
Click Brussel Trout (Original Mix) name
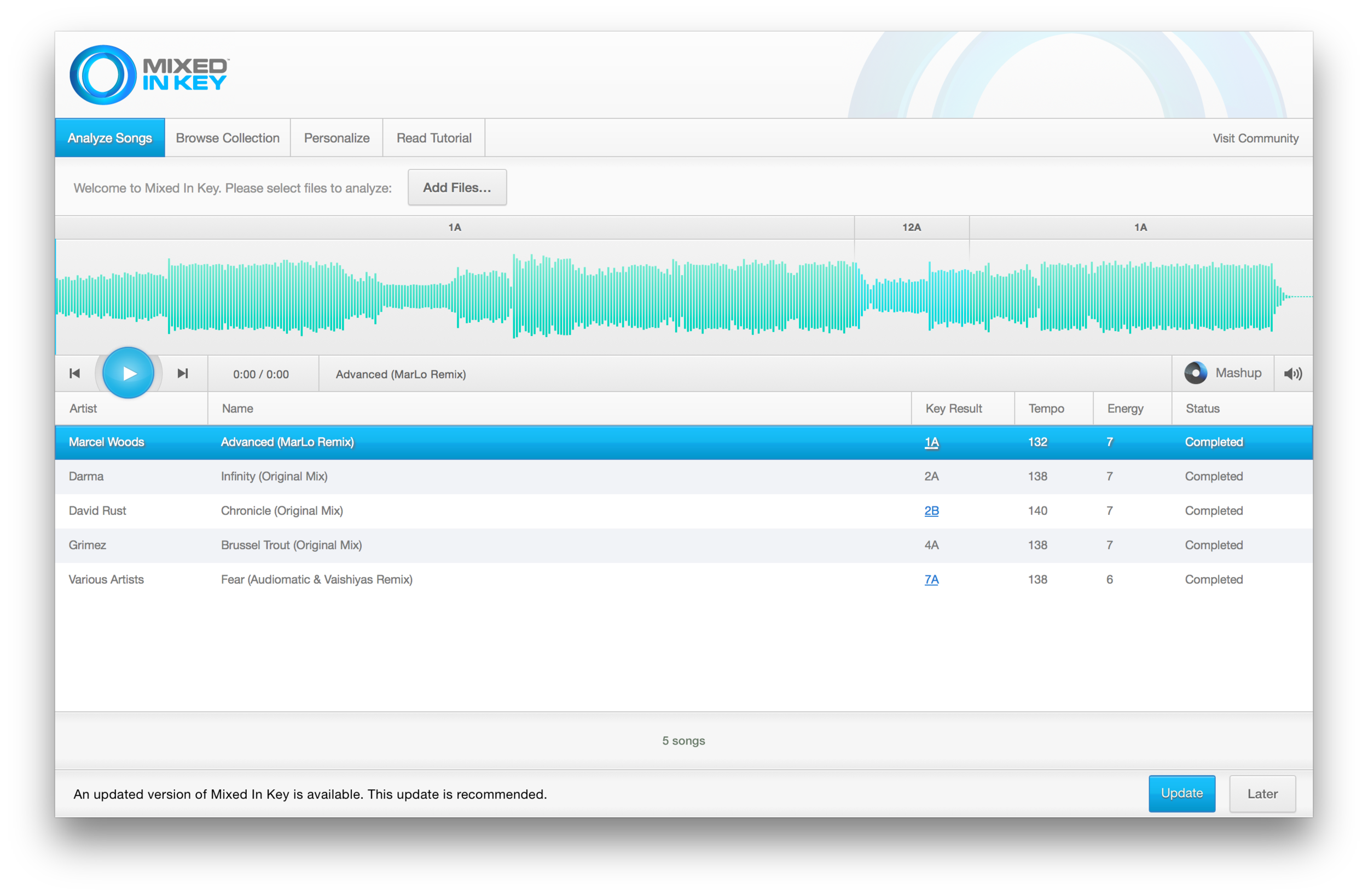point(292,545)
